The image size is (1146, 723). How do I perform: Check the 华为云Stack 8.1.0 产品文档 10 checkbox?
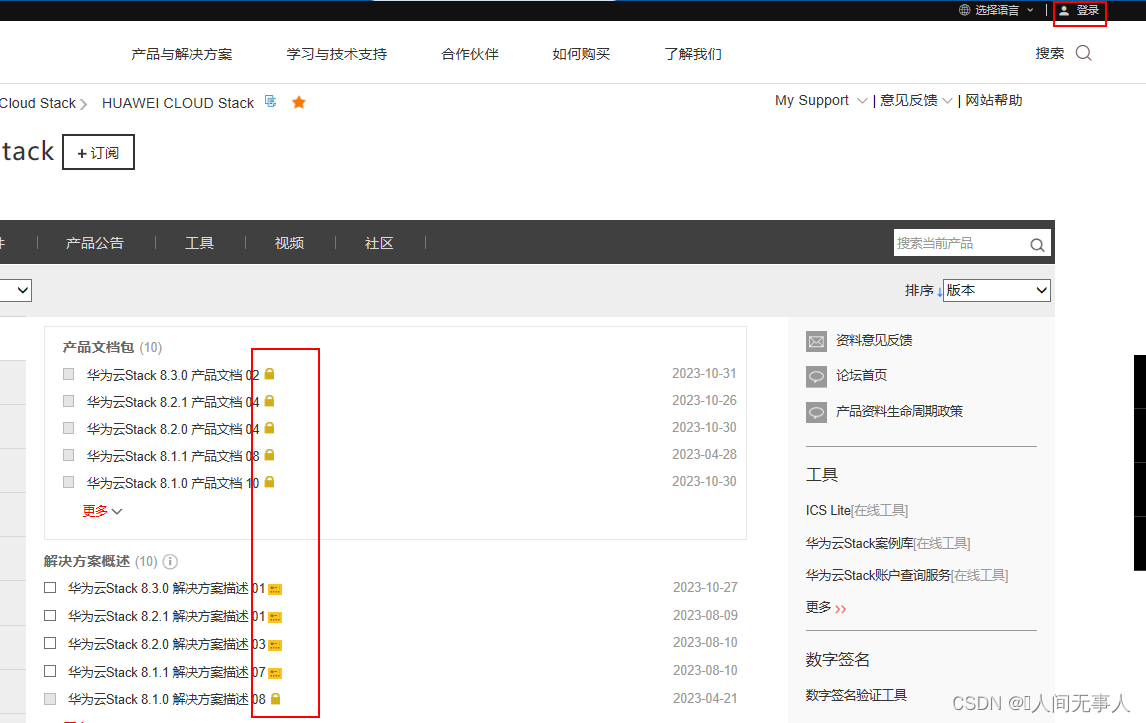(x=69, y=482)
